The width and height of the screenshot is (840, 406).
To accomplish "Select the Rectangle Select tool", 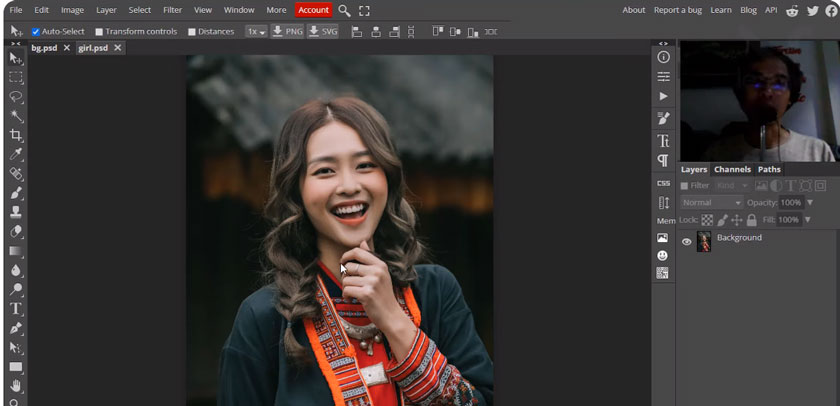I will click(x=16, y=78).
